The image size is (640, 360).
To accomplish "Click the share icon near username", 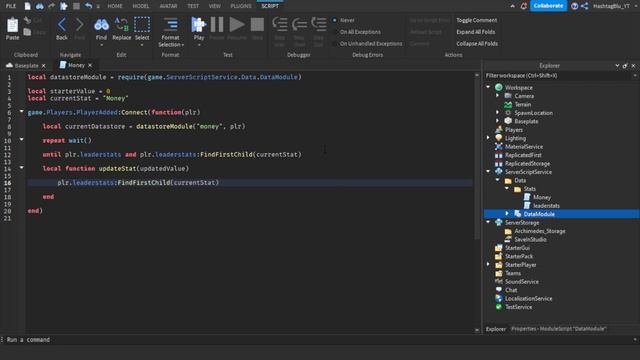I will click(x=584, y=6).
